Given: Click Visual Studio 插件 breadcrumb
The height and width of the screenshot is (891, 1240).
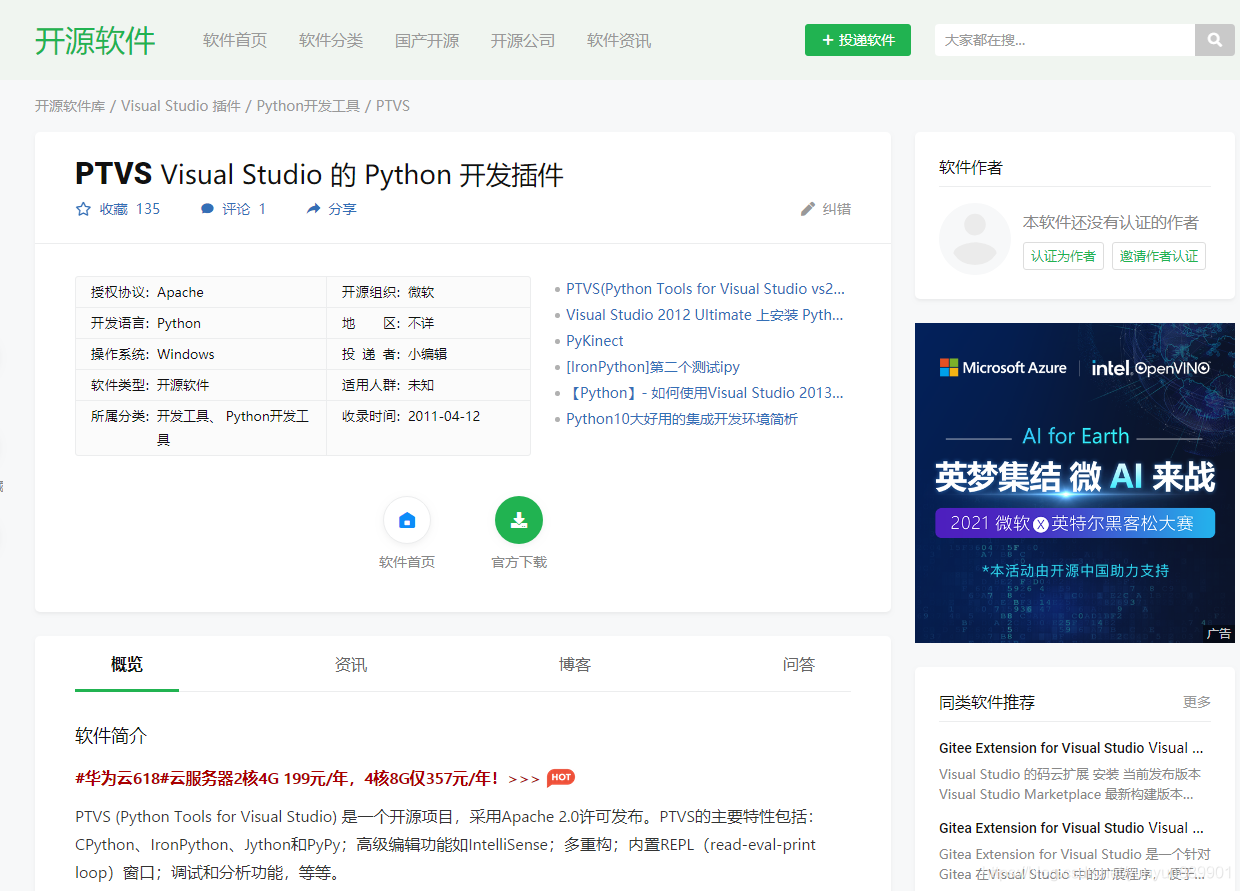Looking at the screenshot, I should [181, 106].
